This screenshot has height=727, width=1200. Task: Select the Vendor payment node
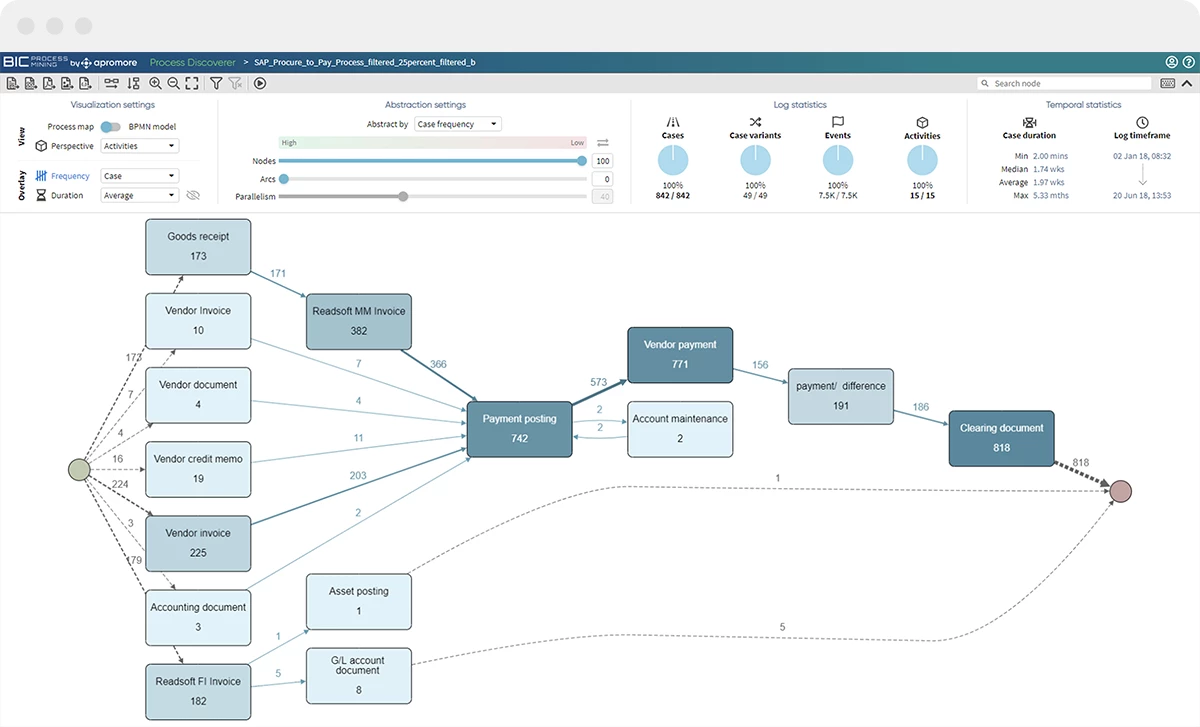[x=680, y=355]
